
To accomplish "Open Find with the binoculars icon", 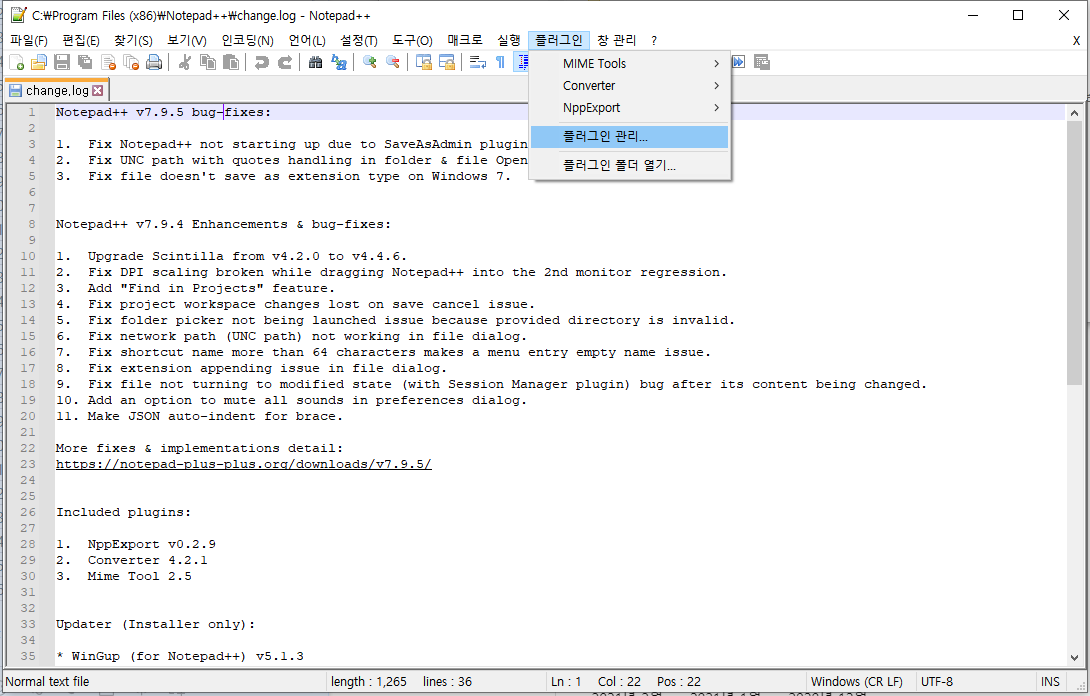I will (316, 63).
